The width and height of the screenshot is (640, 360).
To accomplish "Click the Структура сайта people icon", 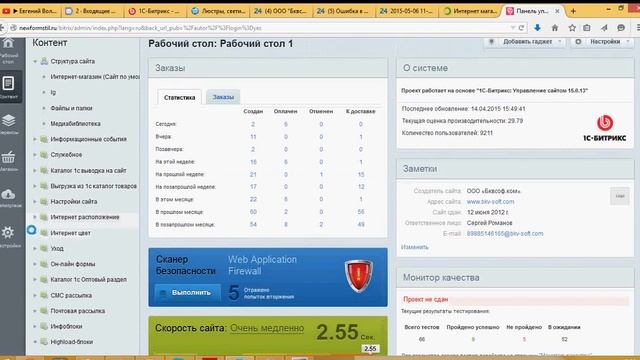I will coord(44,61).
